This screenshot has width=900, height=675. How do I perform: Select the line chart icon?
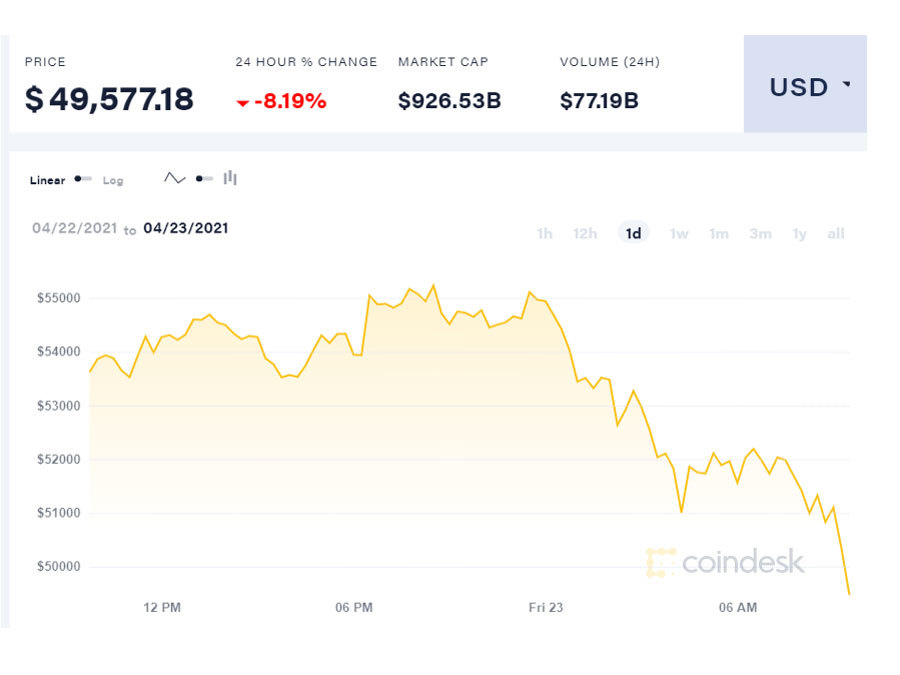click(175, 179)
